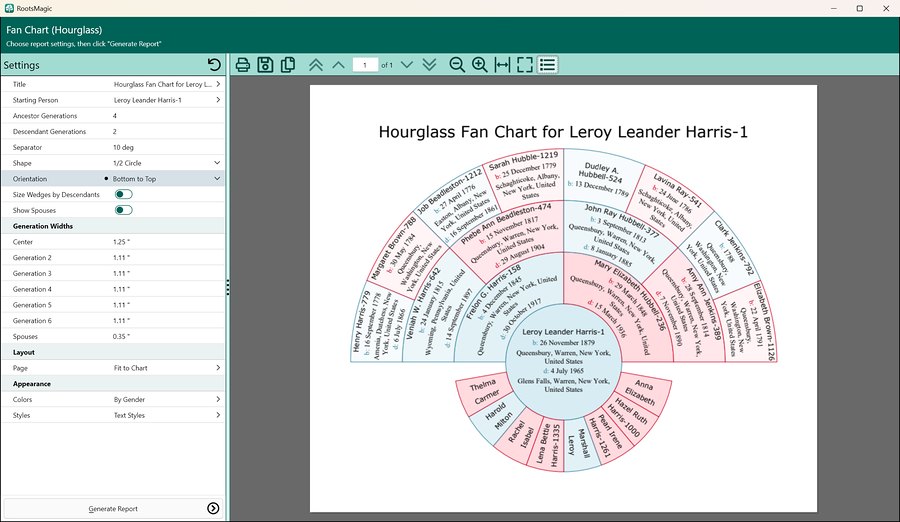Edit the Ancestor Generations value 4
900x522 pixels.
tap(115, 115)
